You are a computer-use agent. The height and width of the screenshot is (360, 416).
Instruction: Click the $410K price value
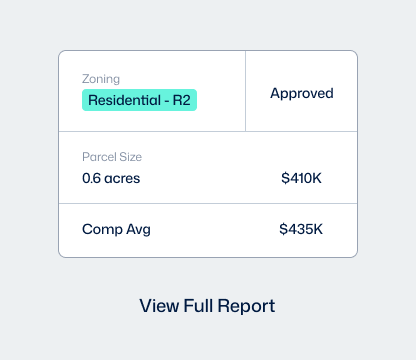point(301,178)
